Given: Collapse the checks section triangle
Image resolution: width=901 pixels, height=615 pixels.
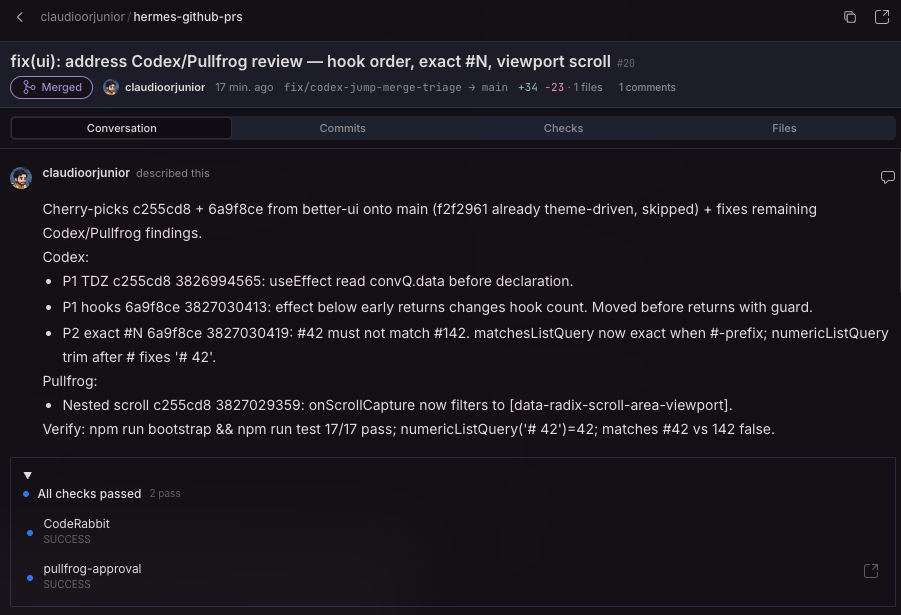Looking at the screenshot, I should [x=28, y=475].
